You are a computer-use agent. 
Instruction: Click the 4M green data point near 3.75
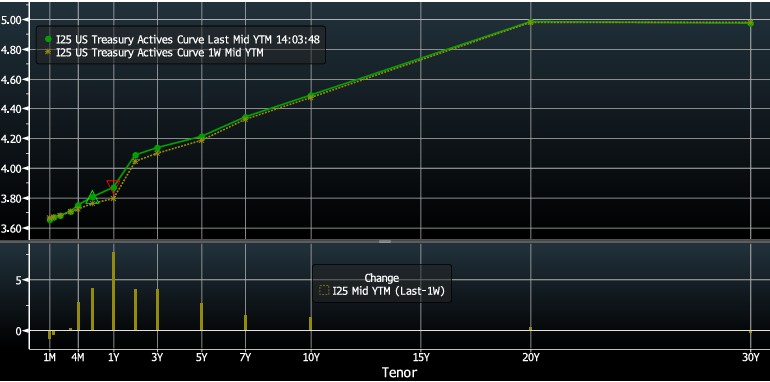tap(78, 205)
